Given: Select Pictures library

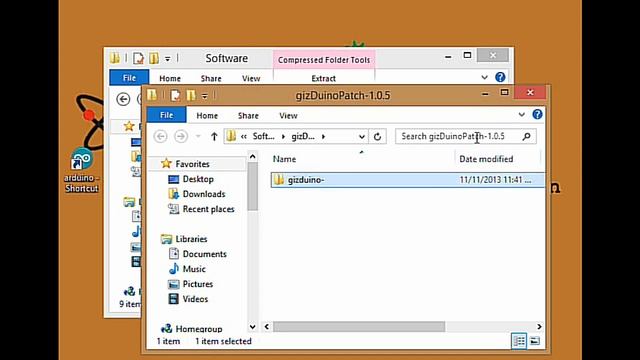Looking at the screenshot, I should tap(198, 284).
